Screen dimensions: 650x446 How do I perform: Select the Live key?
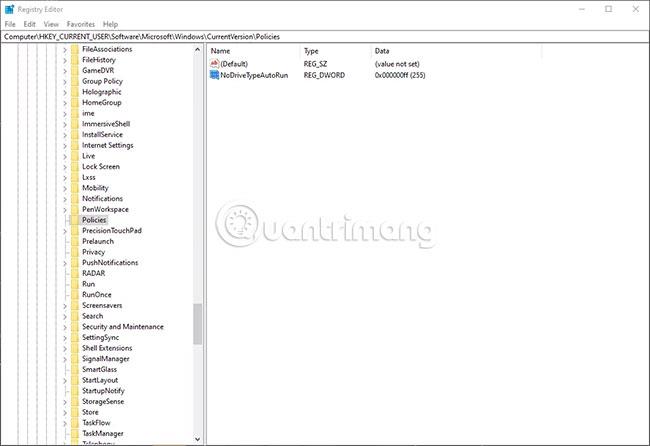88,156
